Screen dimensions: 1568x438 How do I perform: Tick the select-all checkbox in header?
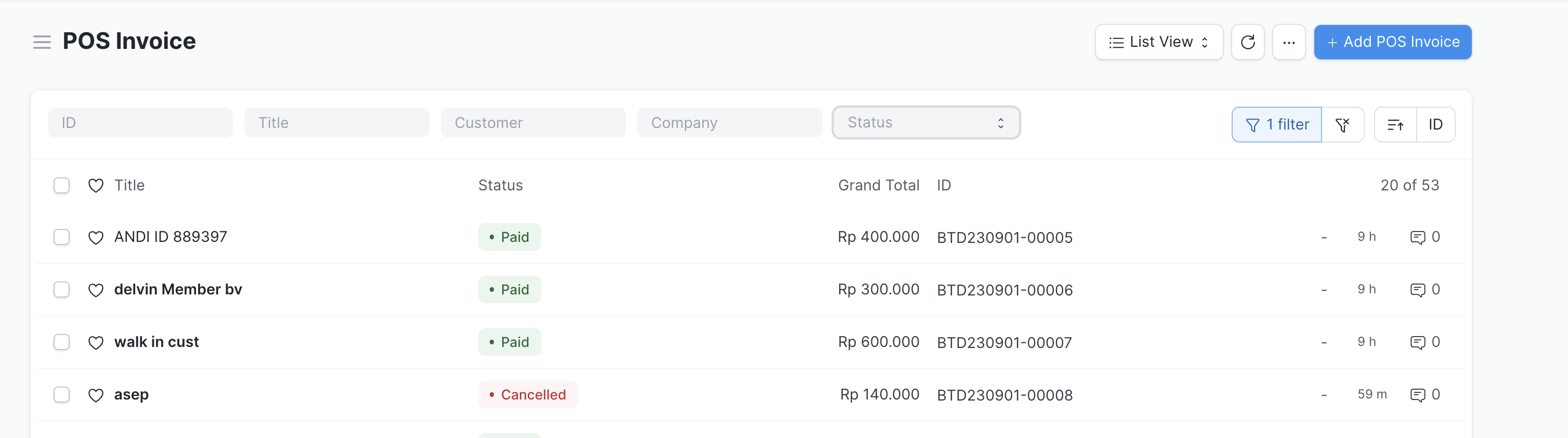(61, 185)
